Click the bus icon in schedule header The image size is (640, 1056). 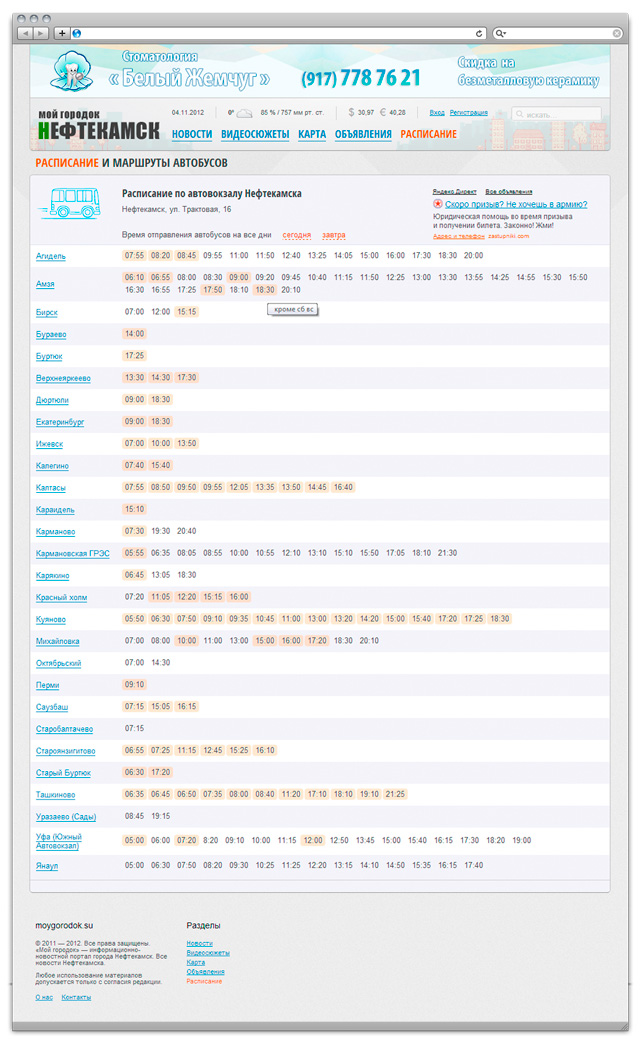(69, 203)
